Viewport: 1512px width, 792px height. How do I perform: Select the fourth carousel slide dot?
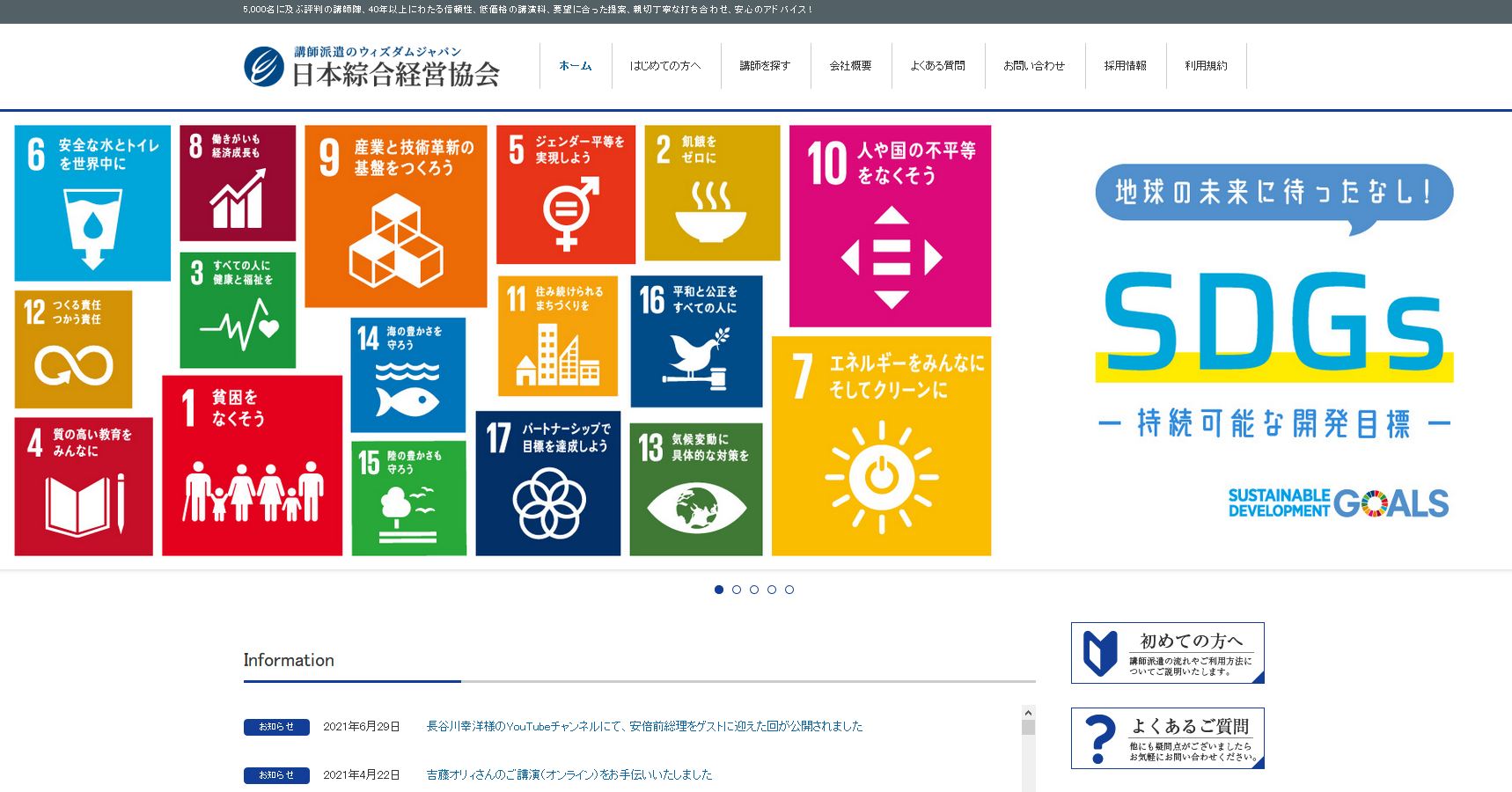tap(772, 590)
